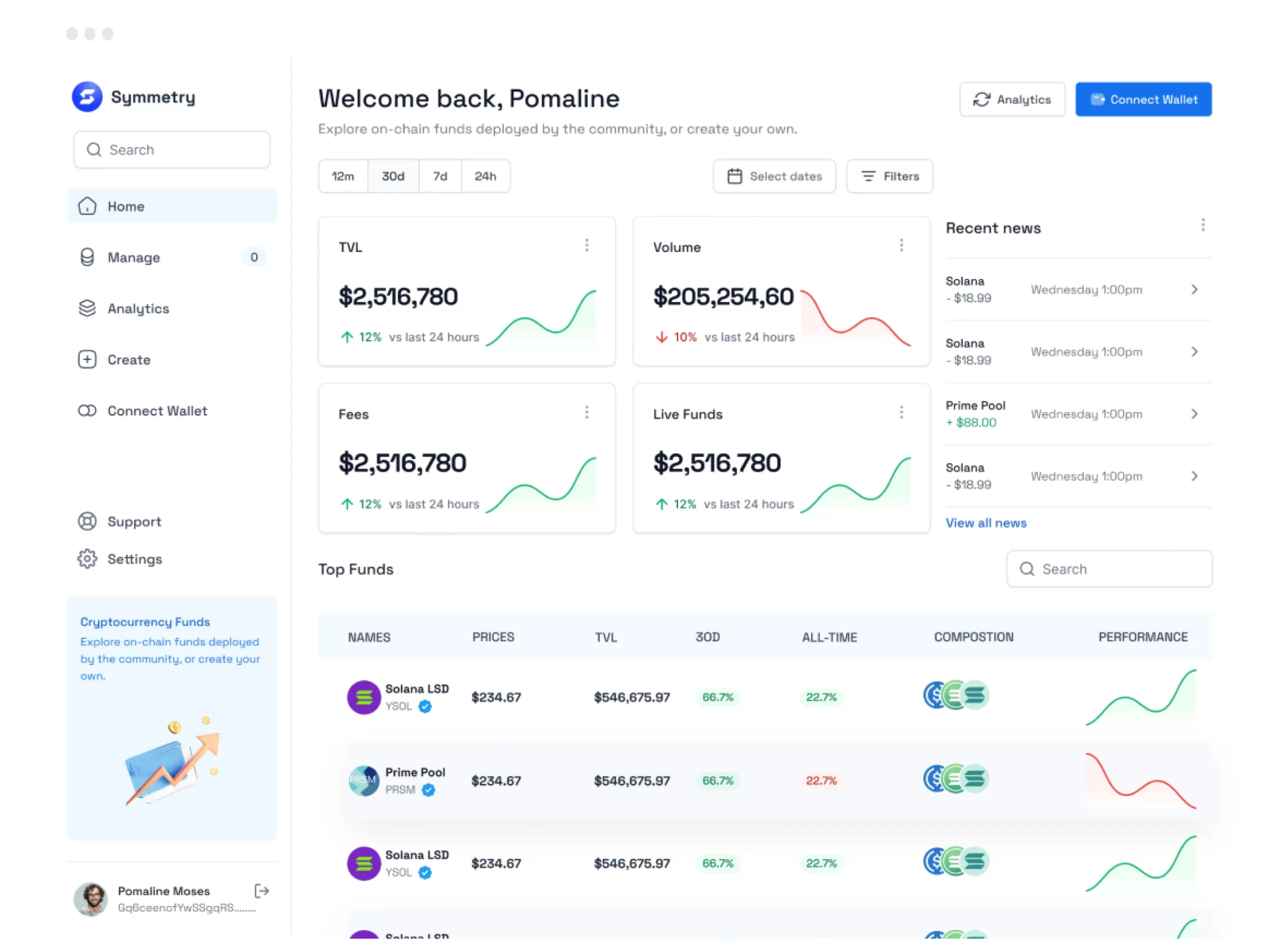1281x952 pixels.
Task: Expand the last Solana news item chevron
Action: pyautogui.click(x=1194, y=477)
